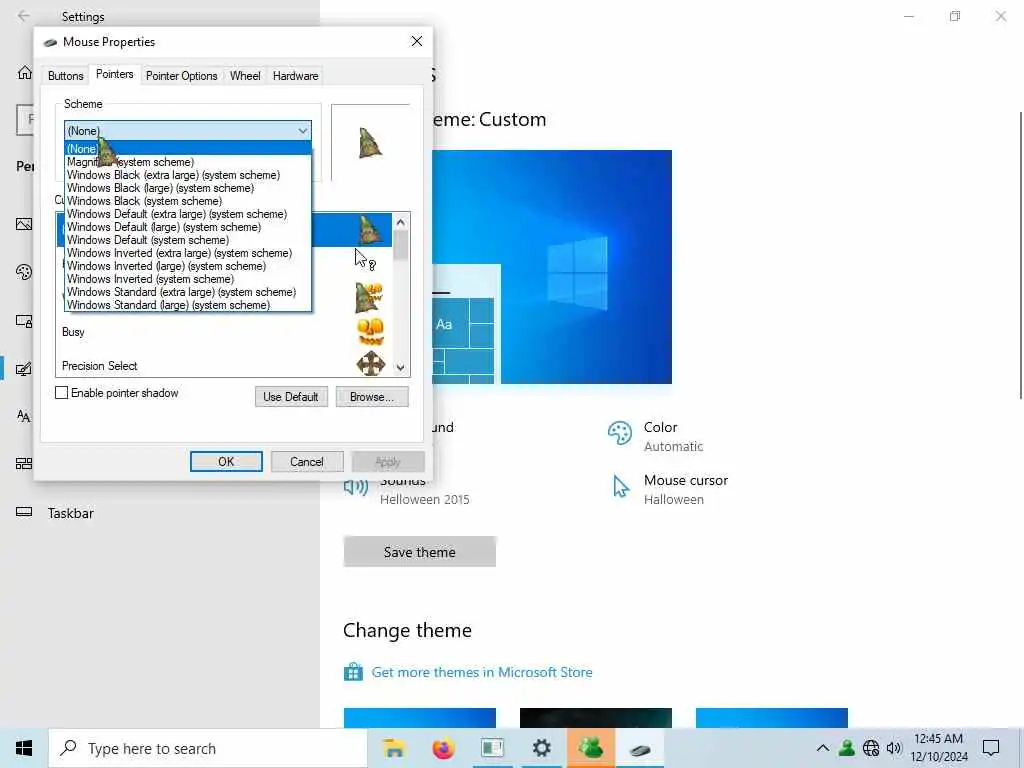The image size is (1024, 768).
Task: Pick Windows Standard (large) scheme
Action: [188, 305]
